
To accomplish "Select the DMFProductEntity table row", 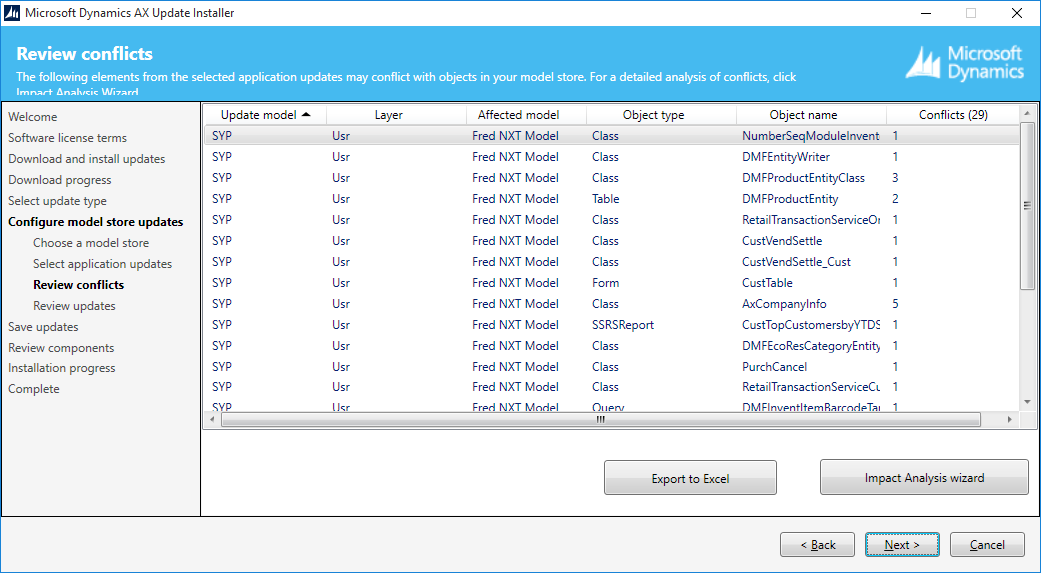I will (x=611, y=199).
